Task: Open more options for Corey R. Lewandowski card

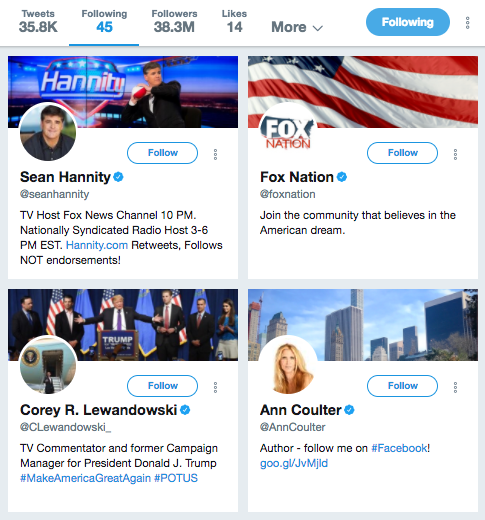Action: pos(215,387)
